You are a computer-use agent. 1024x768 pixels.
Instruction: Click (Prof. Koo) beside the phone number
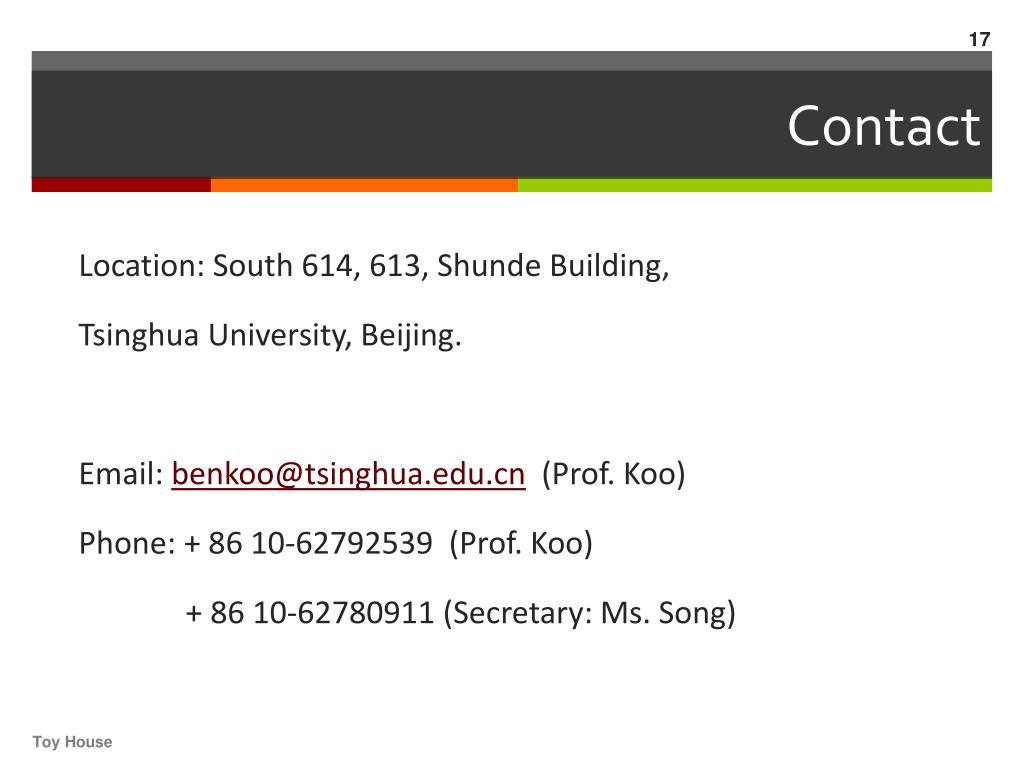521,543
